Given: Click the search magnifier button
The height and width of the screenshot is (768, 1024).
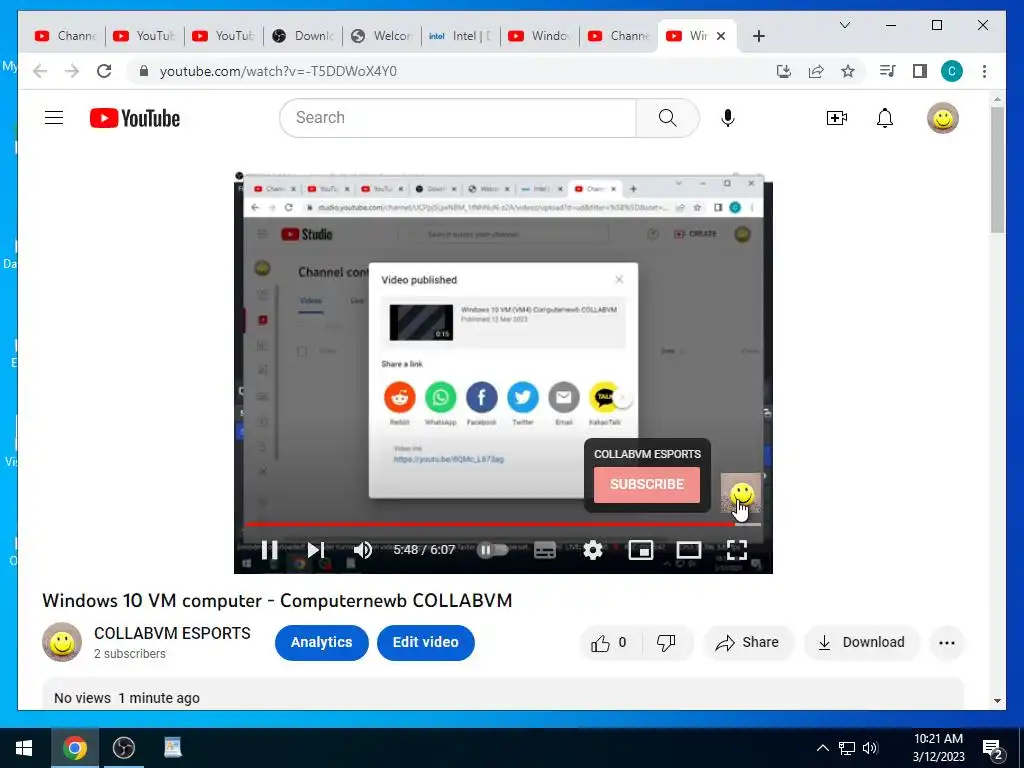Looking at the screenshot, I should pyautogui.click(x=667, y=118).
